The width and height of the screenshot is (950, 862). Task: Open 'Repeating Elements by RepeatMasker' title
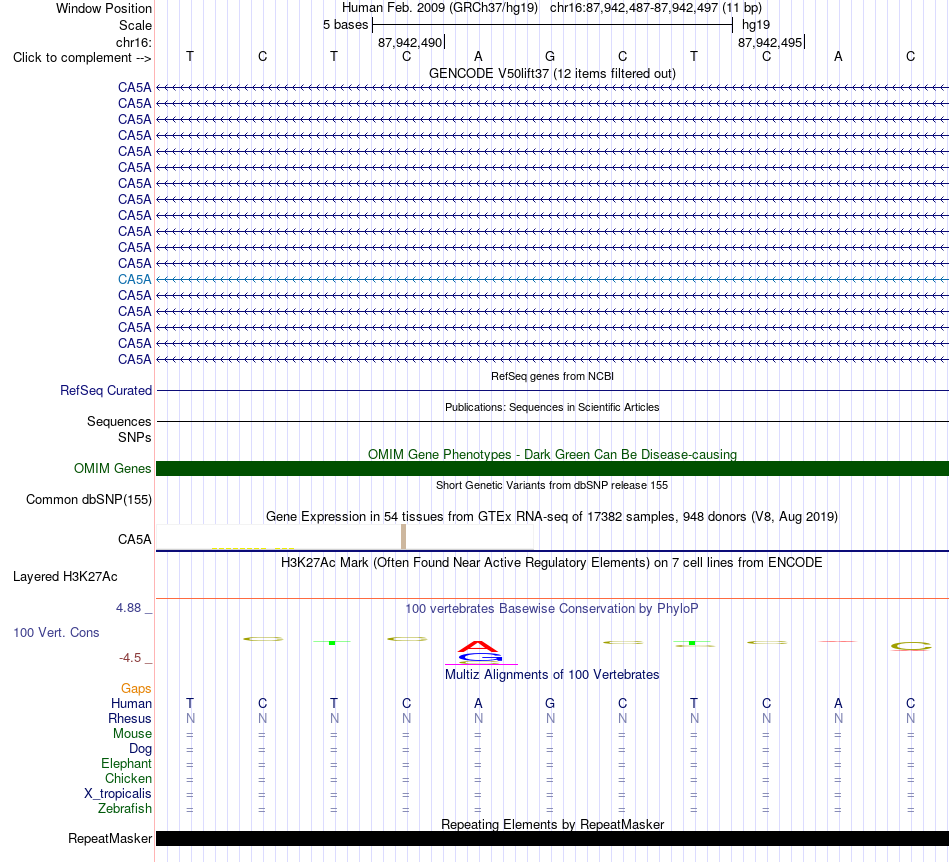552,824
